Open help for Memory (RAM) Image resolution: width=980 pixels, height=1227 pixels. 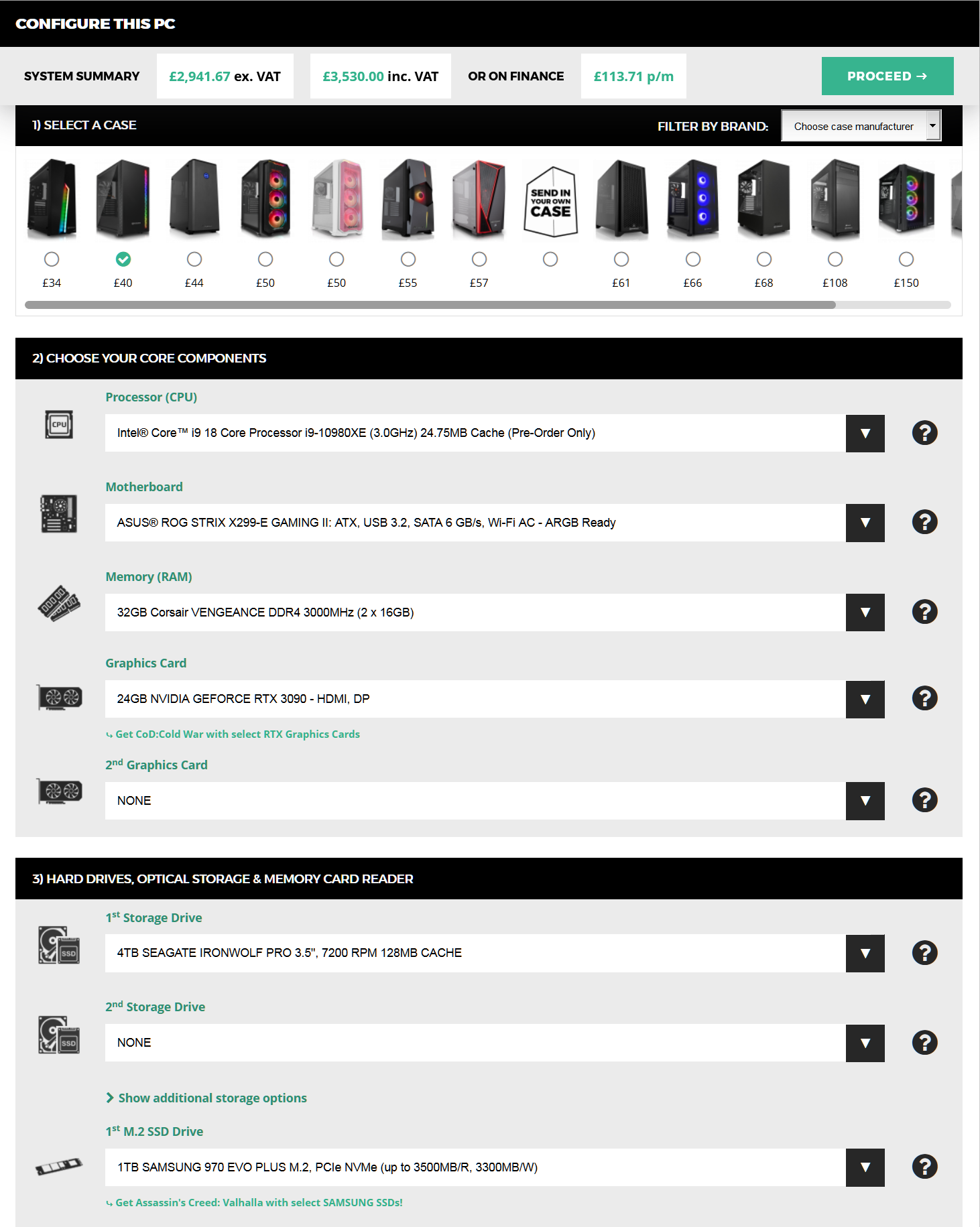point(924,612)
